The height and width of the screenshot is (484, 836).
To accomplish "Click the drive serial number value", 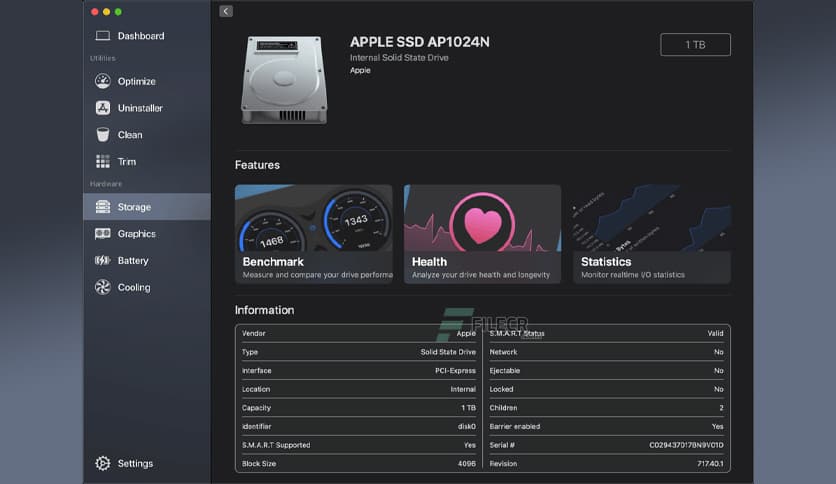I will click(x=686, y=445).
